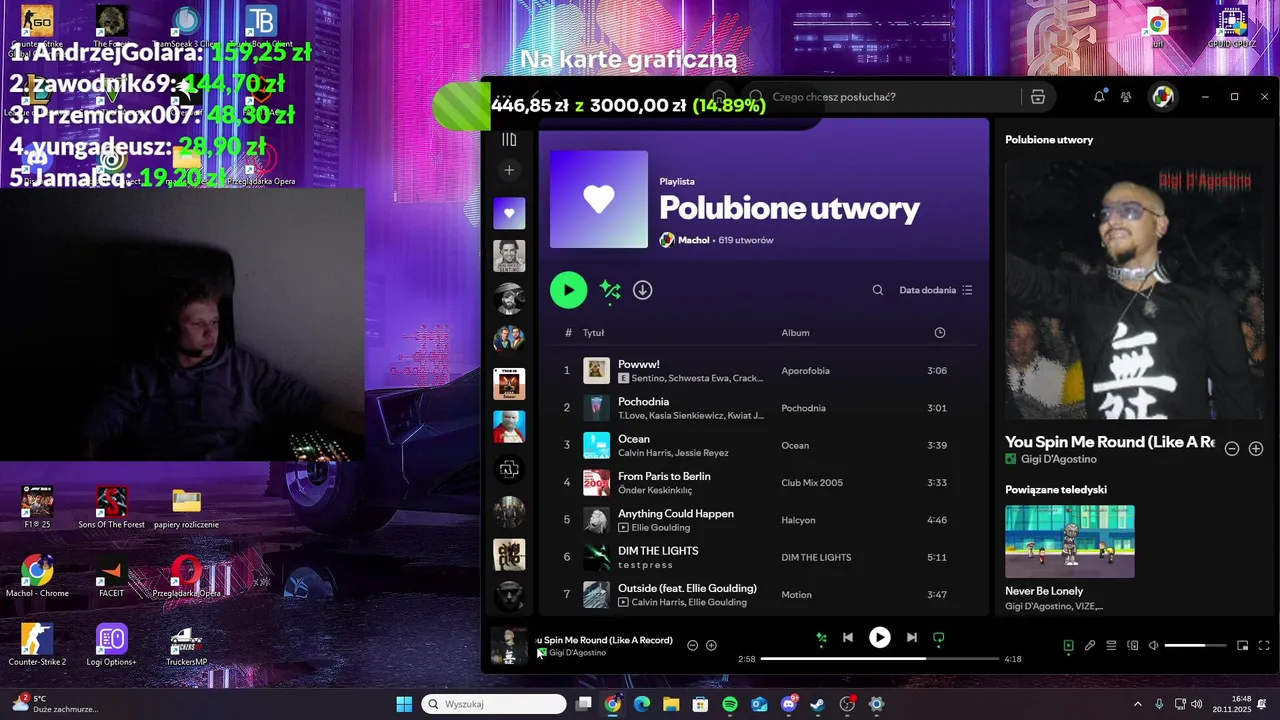Select the track "Pochodnia" row
1280x720 pixels.
pos(764,408)
